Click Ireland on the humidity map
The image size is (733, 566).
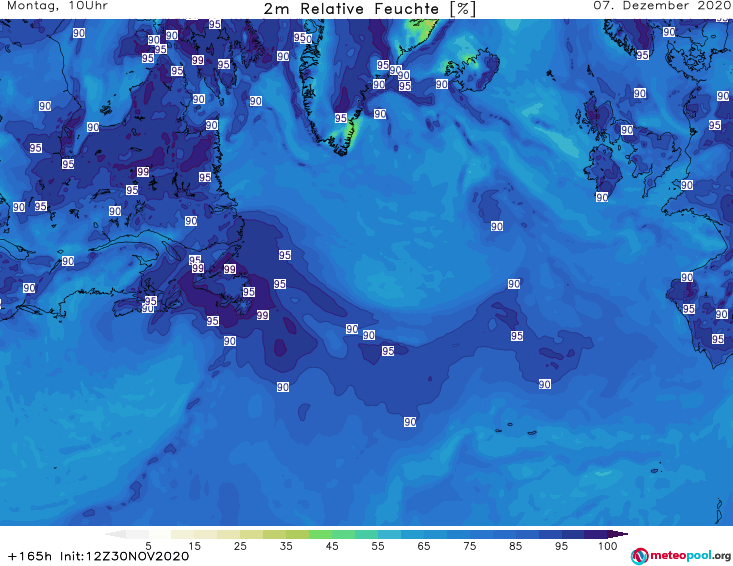pyautogui.click(x=604, y=169)
